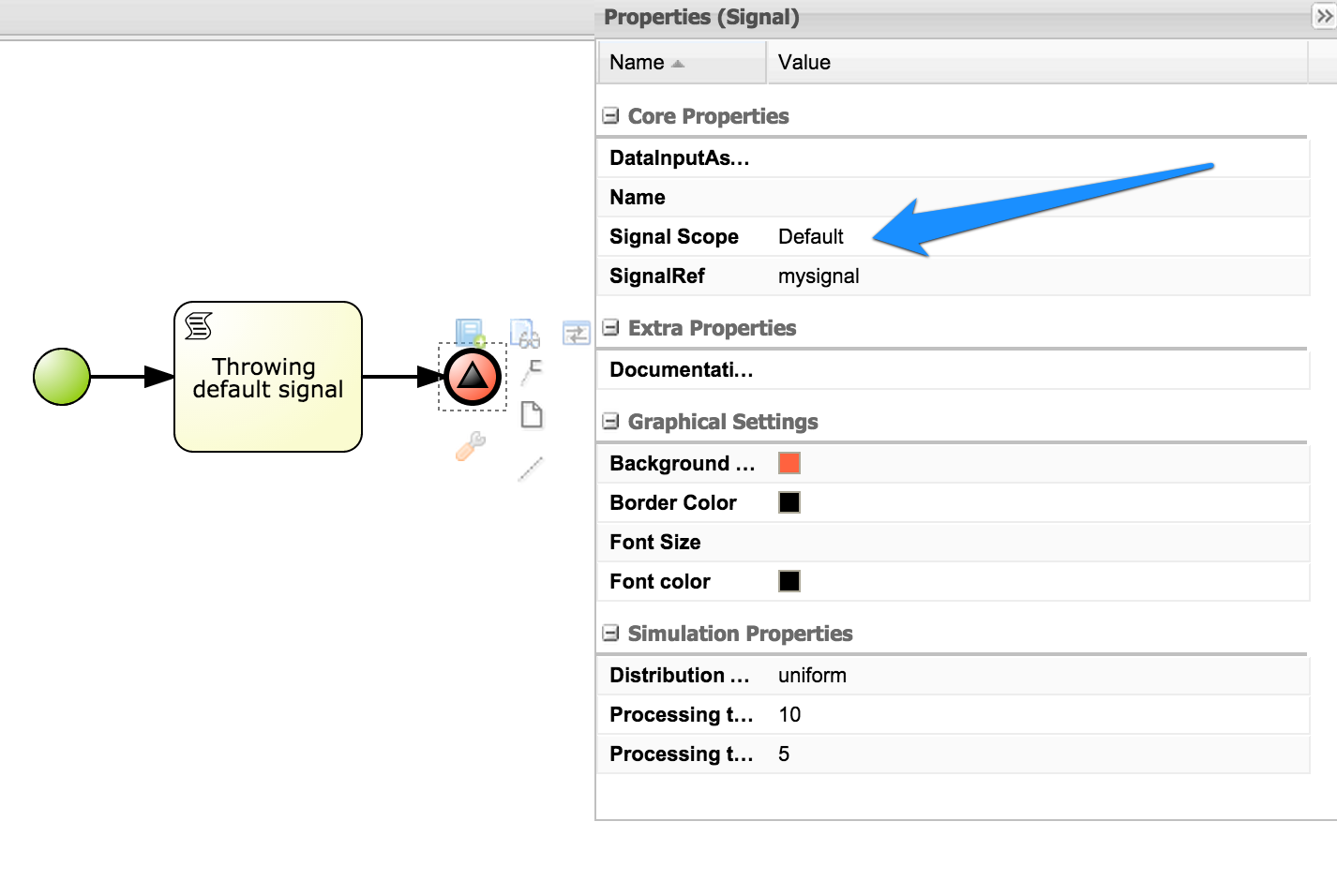This screenshot has height=896, width=1337.
Task: Collapse the Simulation Properties section
Action: click(610, 634)
